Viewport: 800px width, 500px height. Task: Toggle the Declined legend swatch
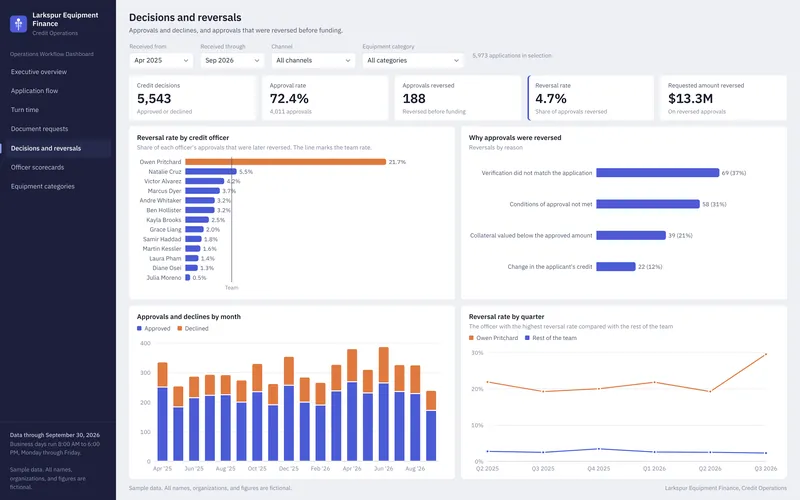coord(180,329)
